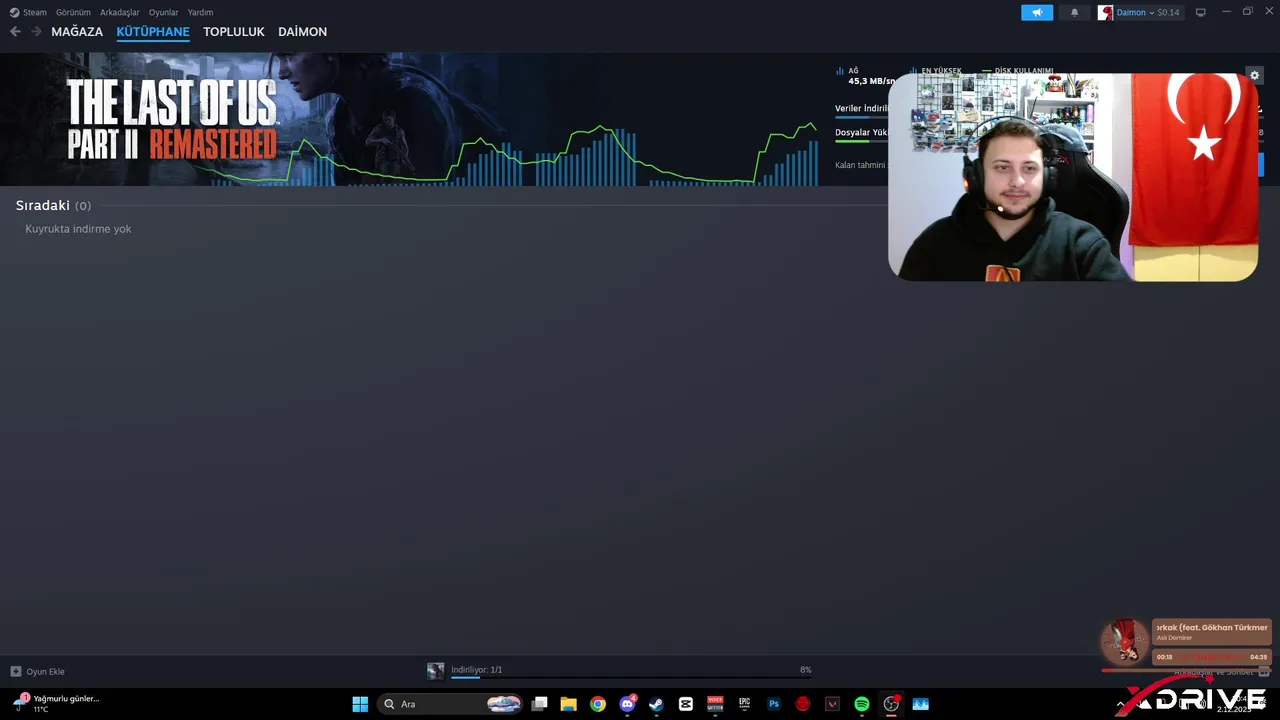Open the Arkadaşlar menu
1280x720 pixels.
(x=120, y=12)
